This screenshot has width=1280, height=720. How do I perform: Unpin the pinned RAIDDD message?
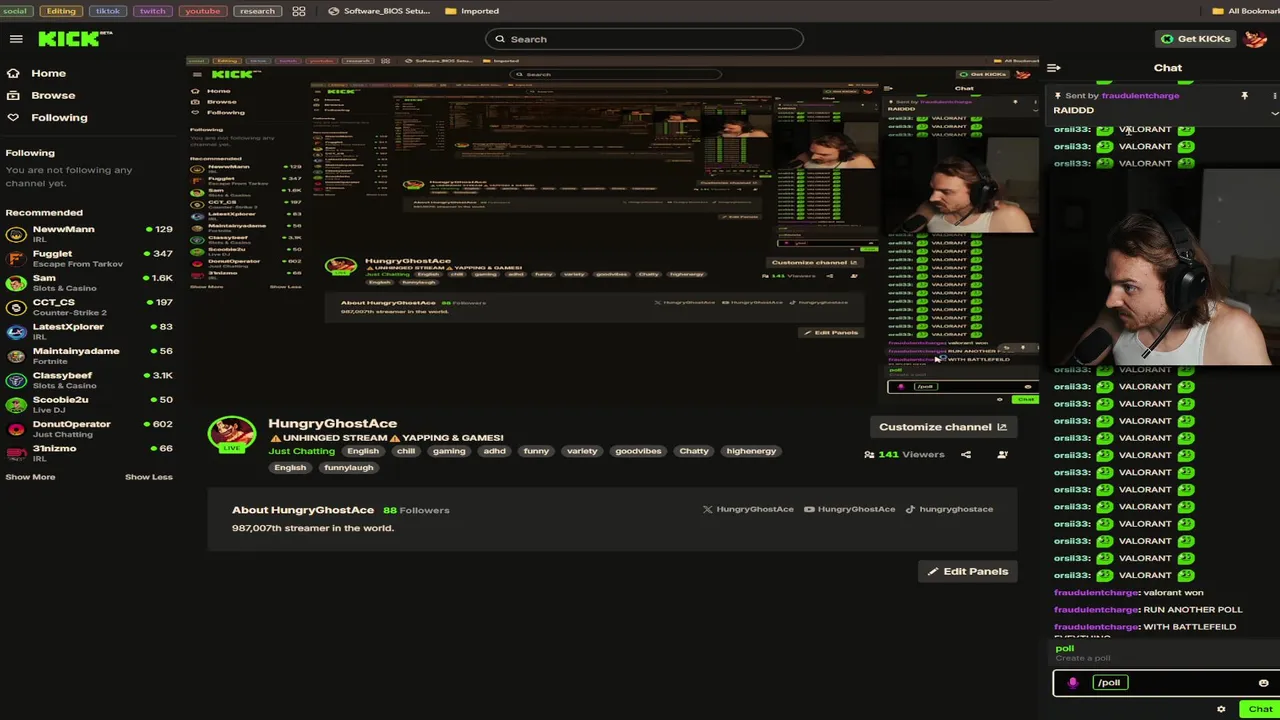(1244, 96)
